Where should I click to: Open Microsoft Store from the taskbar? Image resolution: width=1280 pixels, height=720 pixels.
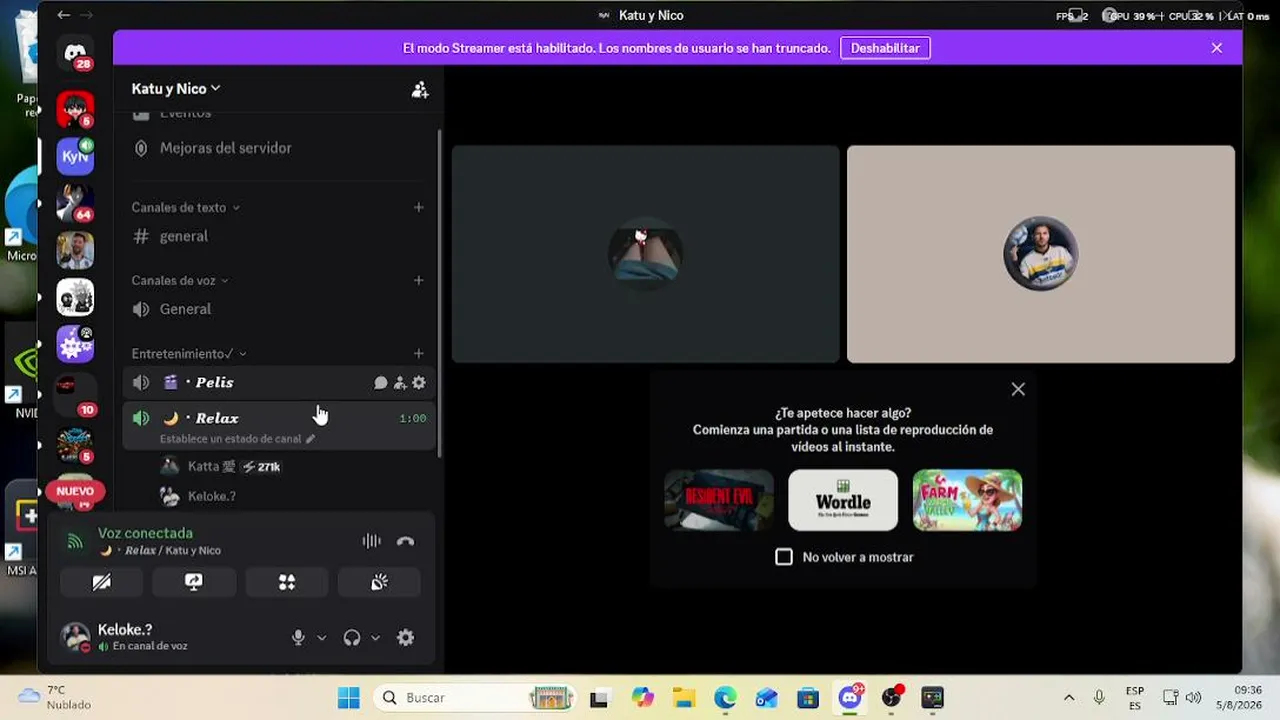pos(808,697)
